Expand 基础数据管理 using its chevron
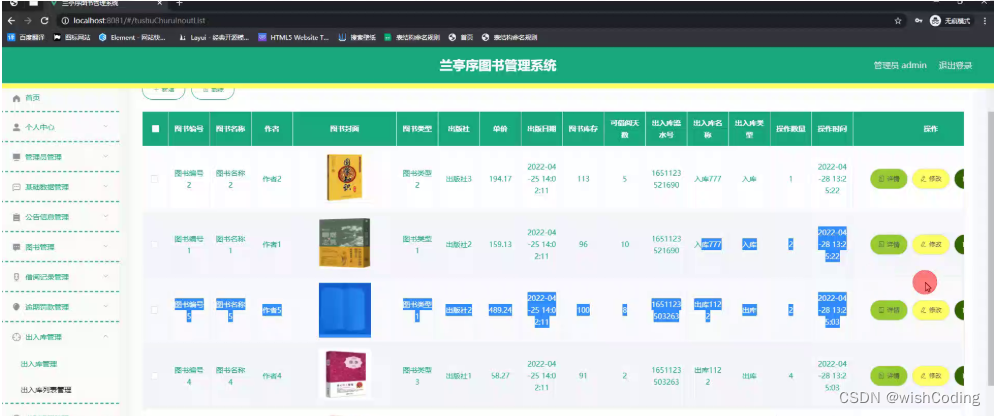The height and width of the screenshot is (416, 995). (105, 187)
